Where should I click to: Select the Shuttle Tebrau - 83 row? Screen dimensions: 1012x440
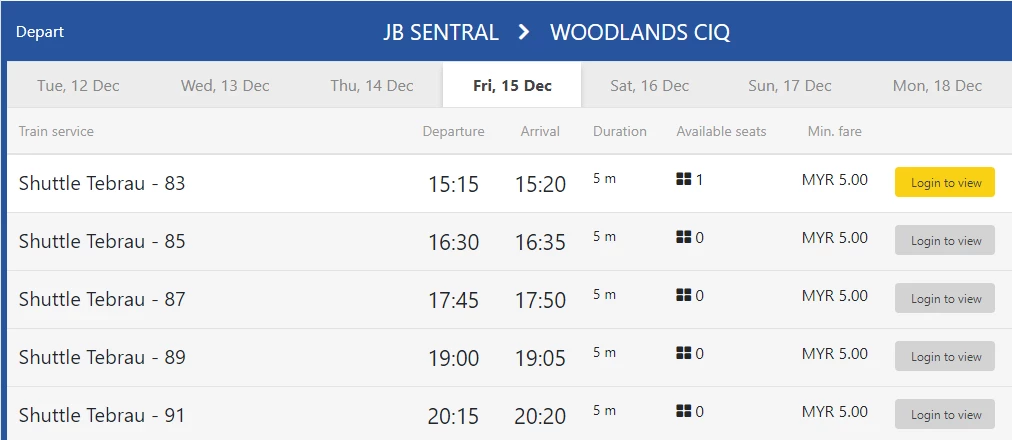click(x=509, y=183)
